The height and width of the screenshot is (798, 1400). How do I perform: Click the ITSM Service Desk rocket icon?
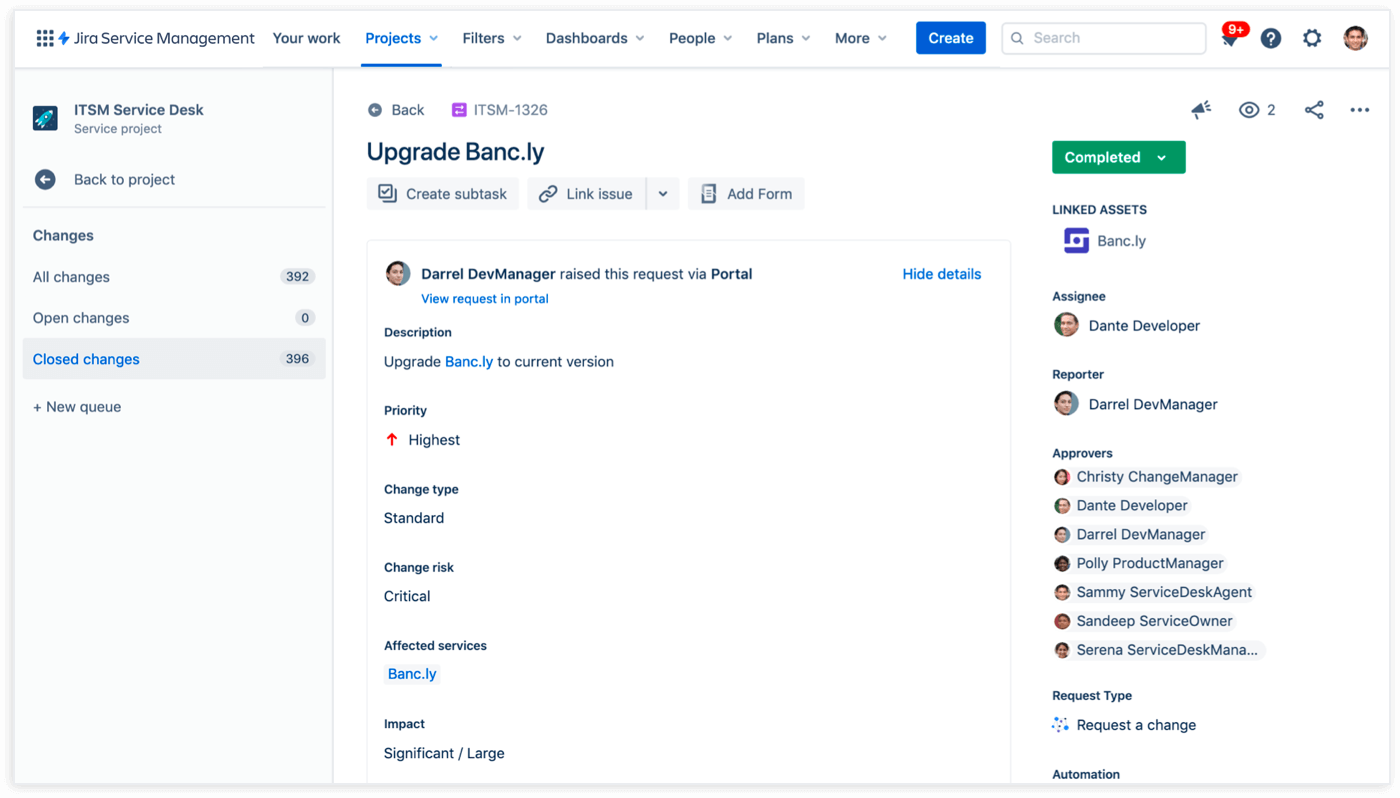point(45,118)
